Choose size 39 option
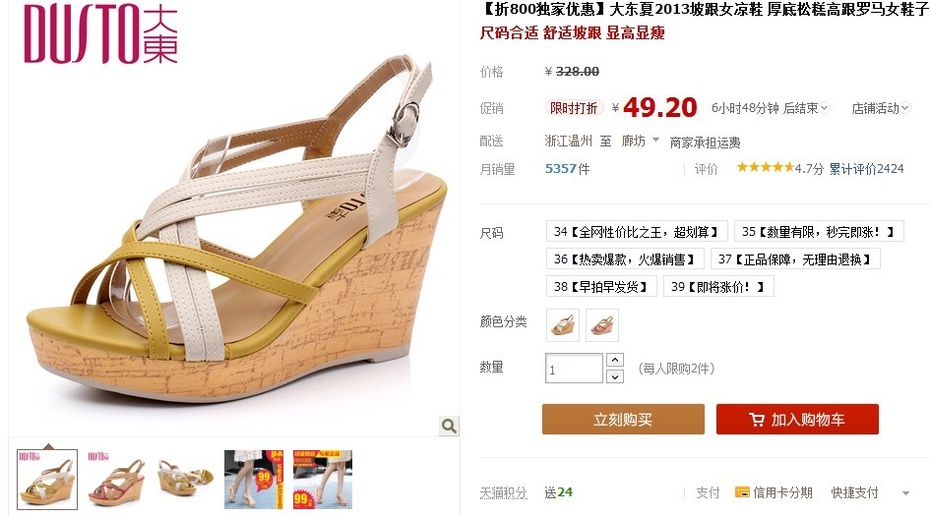The image size is (930, 516). 718,286
